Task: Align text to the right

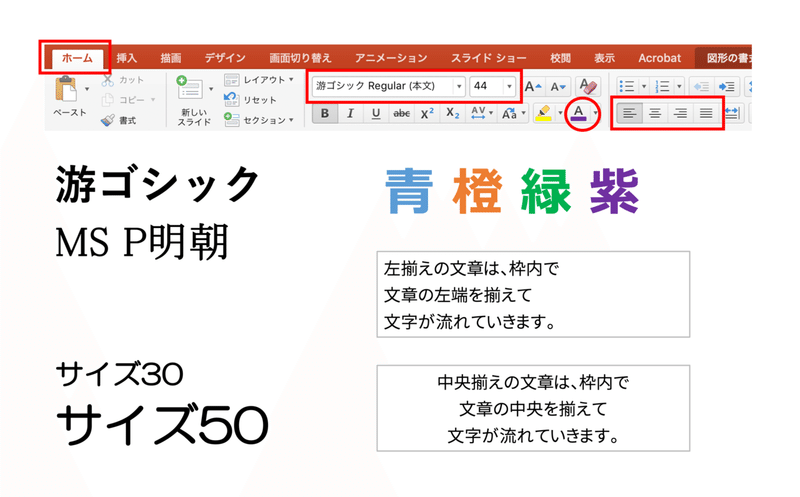Action: pos(681,113)
